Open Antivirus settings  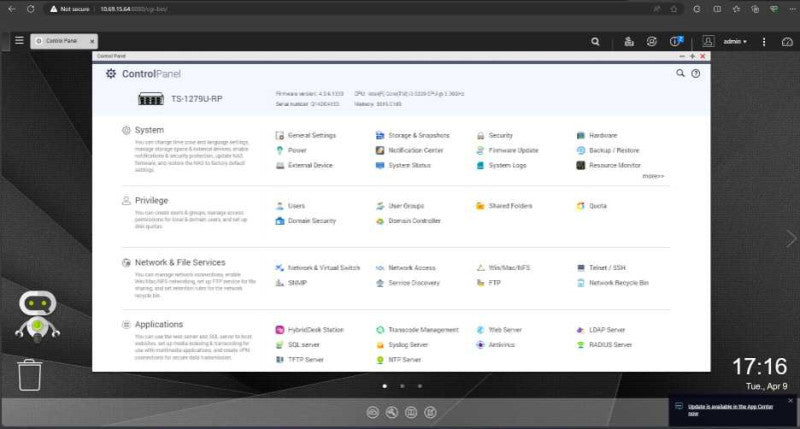pyautogui.click(x=495, y=345)
